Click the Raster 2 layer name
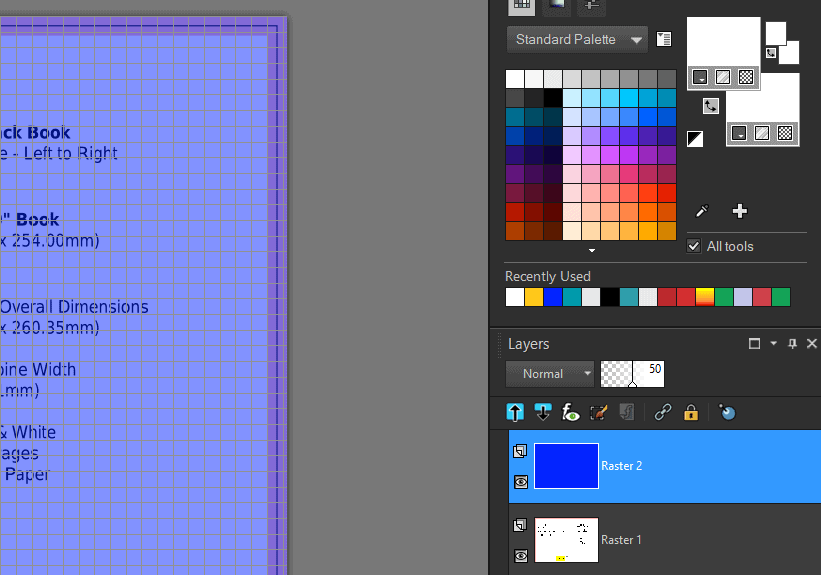Viewport: 821px width, 575px height. pyautogui.click(x=622, y=466)
